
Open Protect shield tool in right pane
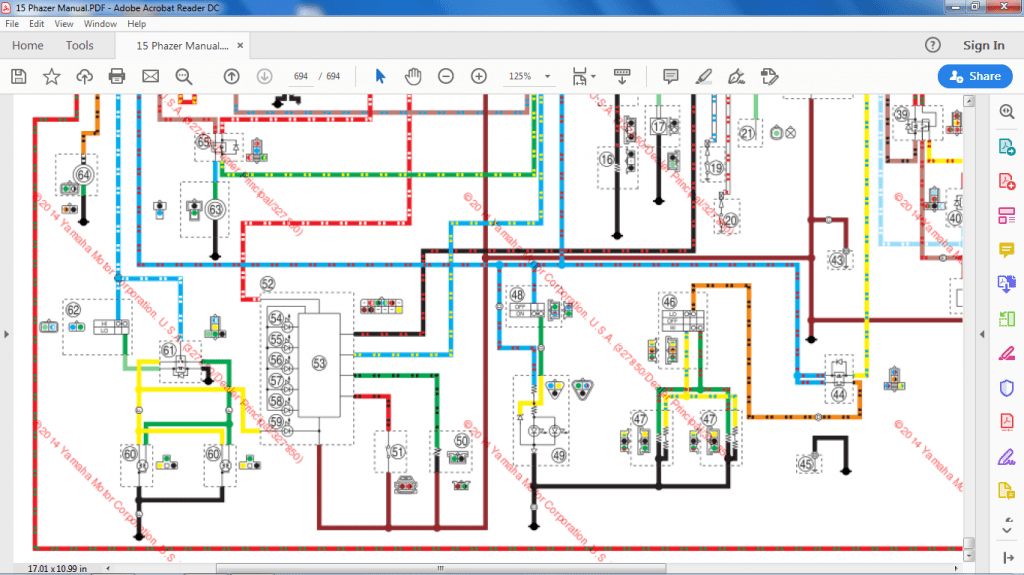coord(1006,388)
